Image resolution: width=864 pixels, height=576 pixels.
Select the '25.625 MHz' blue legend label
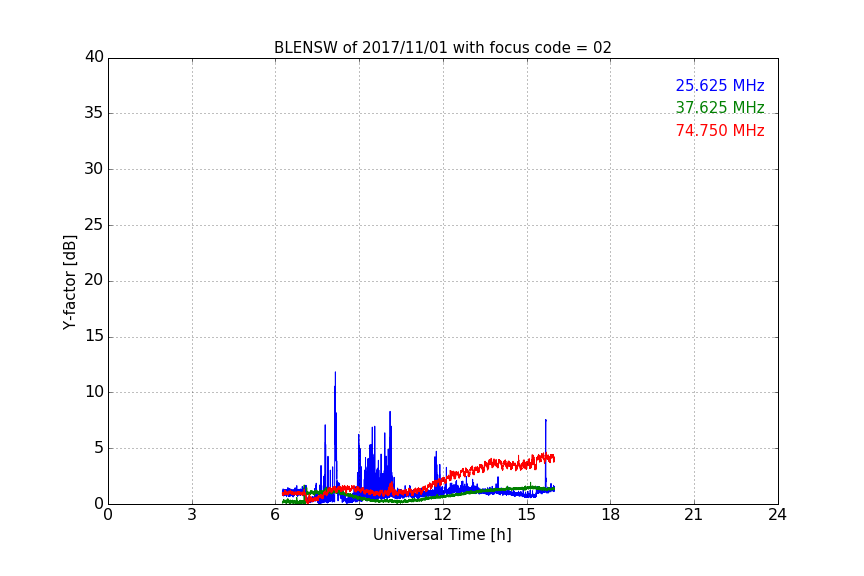click(720, 85)
